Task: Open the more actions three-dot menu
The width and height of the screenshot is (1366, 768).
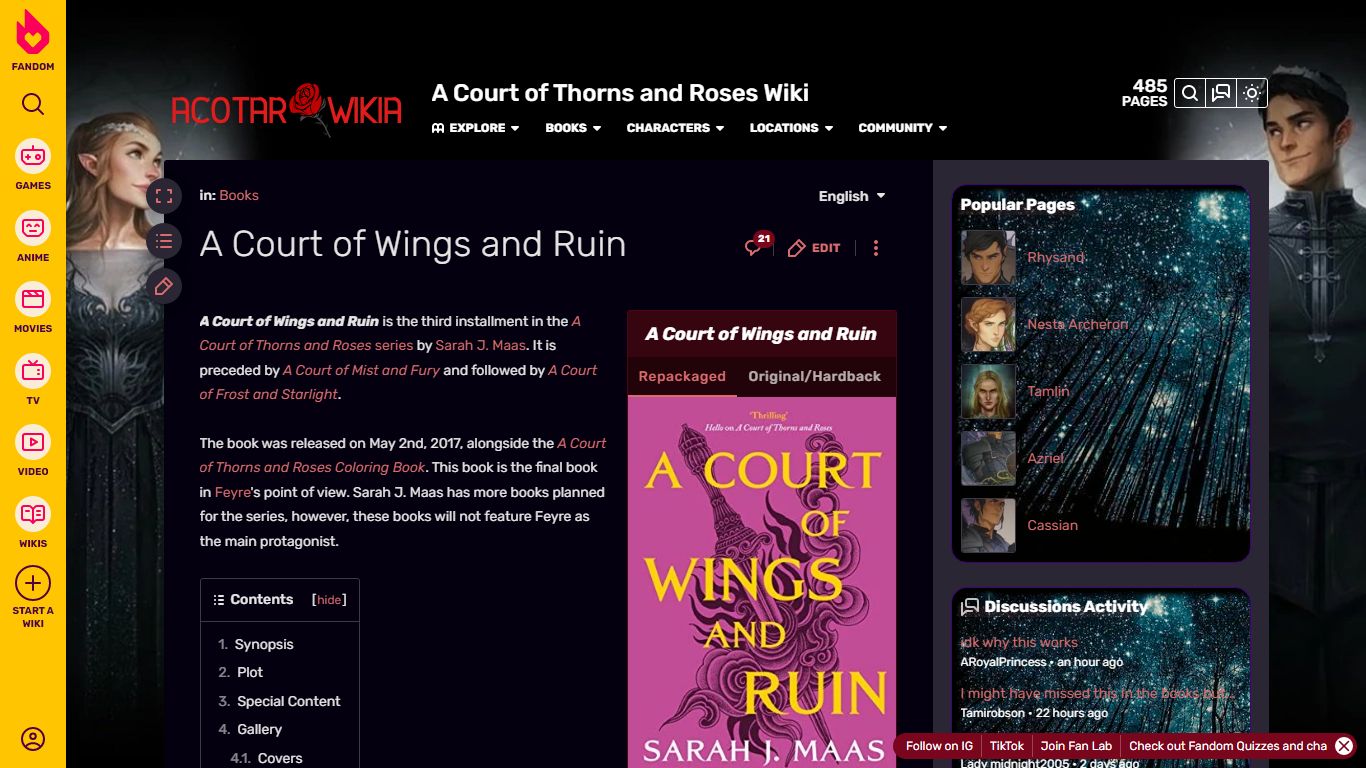Action: point(876,248)
